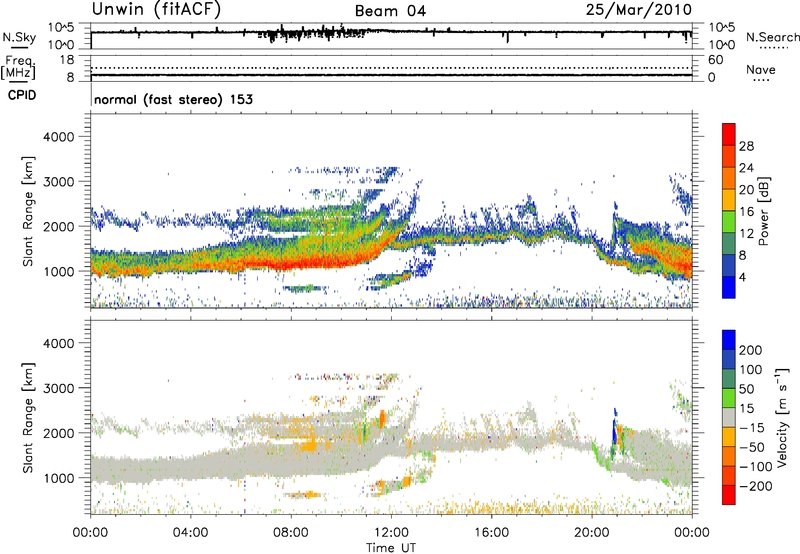Click the '4000' tick on the power plot axis
Image resolution: width=800 pixels, height=554 pixels.
point(59,137)
